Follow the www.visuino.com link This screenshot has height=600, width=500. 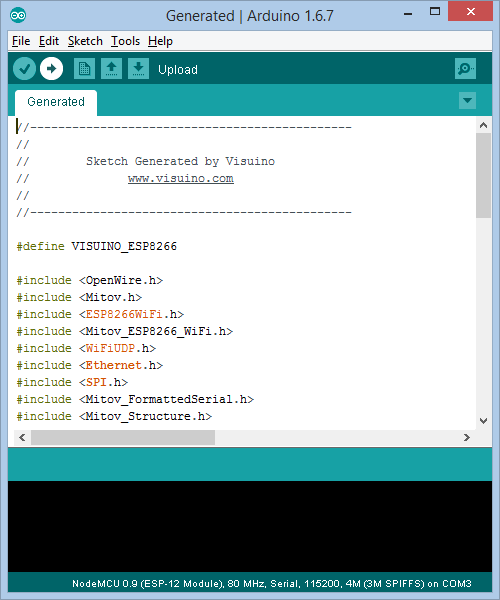(181, 179)
